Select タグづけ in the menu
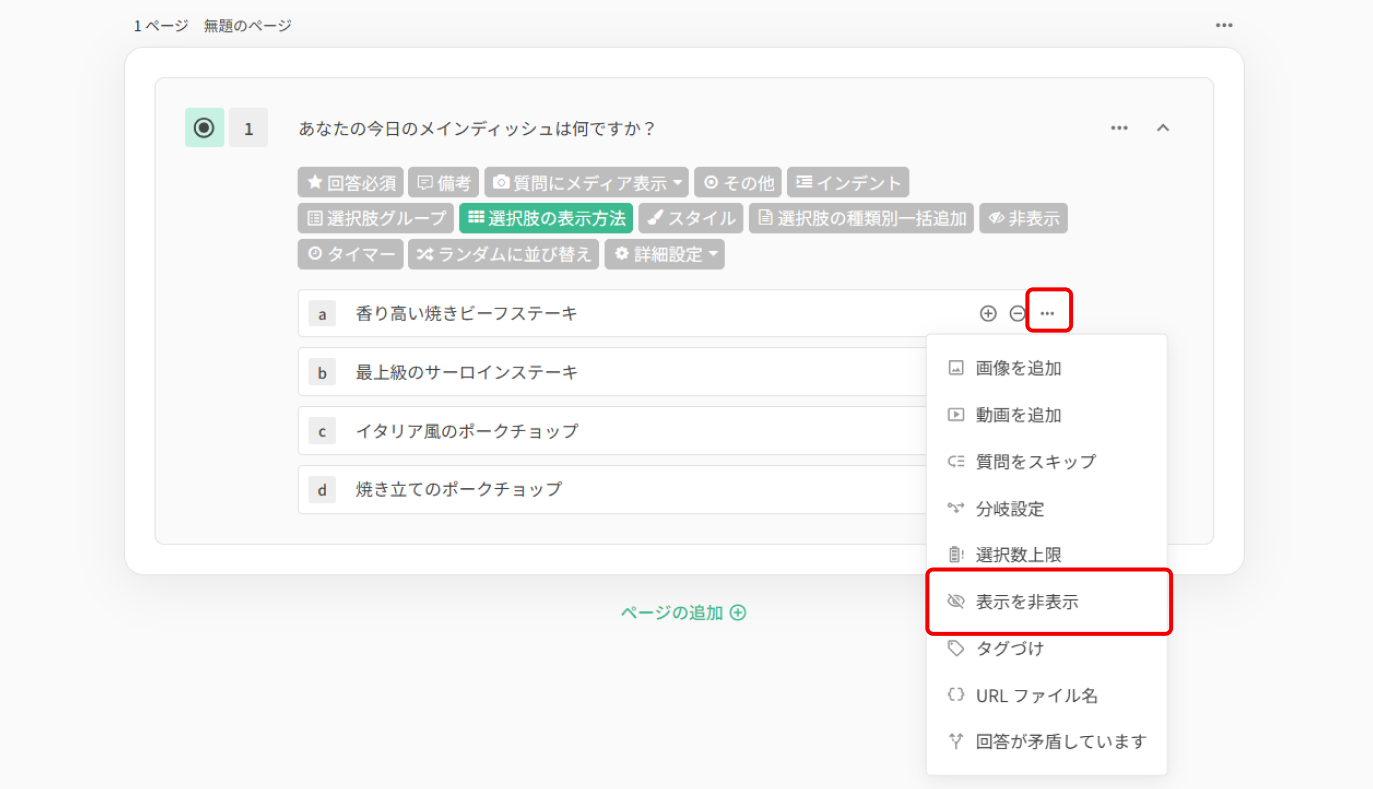The height and width of the screenshot is (789, 1373). click(1047, 648)
